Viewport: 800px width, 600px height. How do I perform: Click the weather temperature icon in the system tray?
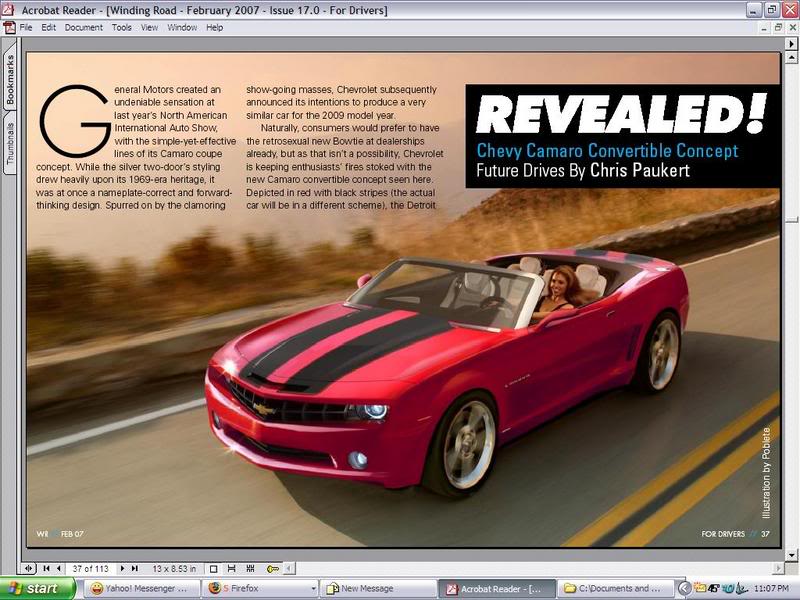711,587
